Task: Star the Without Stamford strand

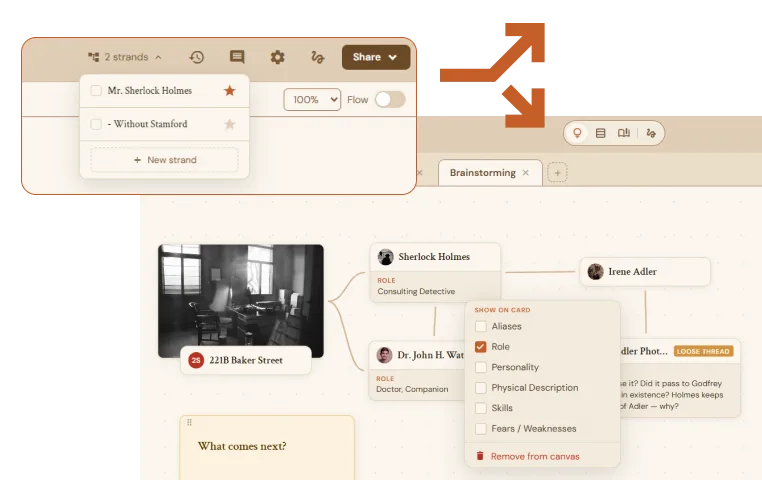Action: point(229,124)
